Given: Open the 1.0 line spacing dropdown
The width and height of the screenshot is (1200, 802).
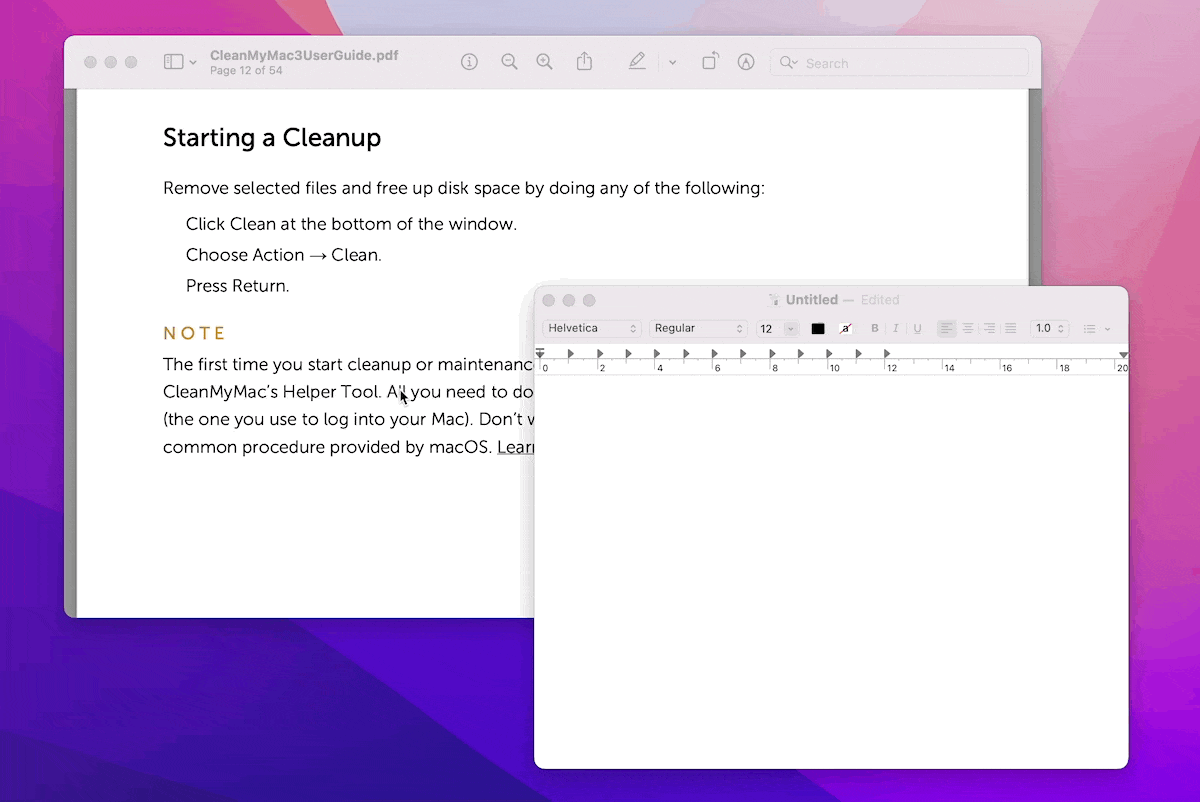Looking at the screenshot, I should (1049, 328).
